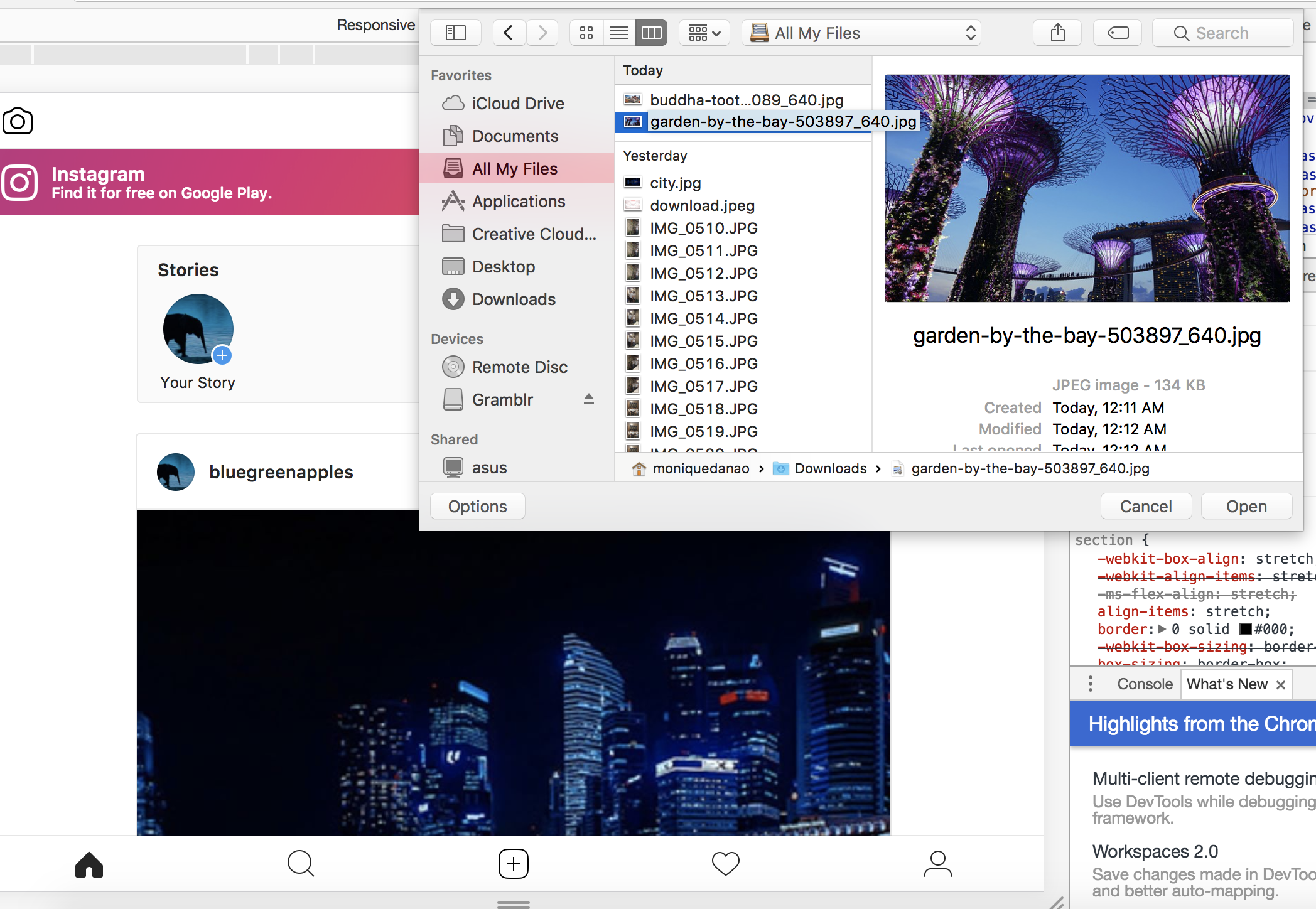Open the arrange-by grouping dropdown

click(x=704, y=33)
